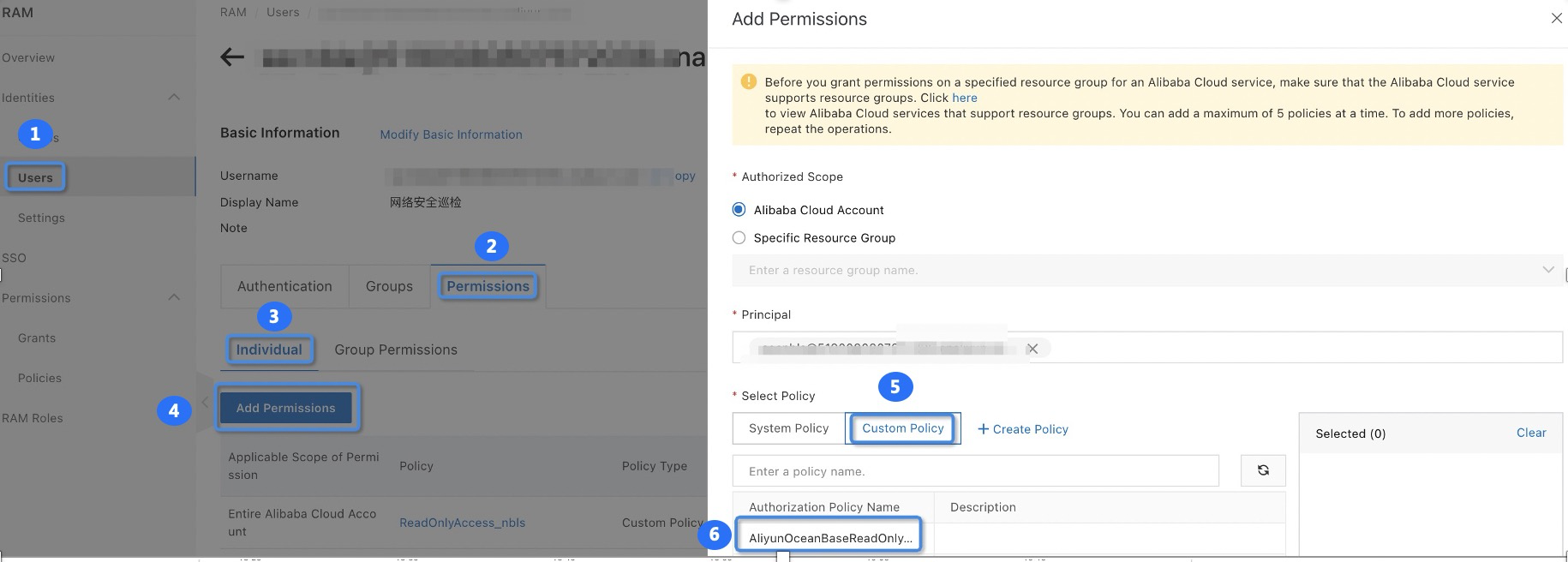Click the back arrow to return to Users list

click(x=230, y=57)
